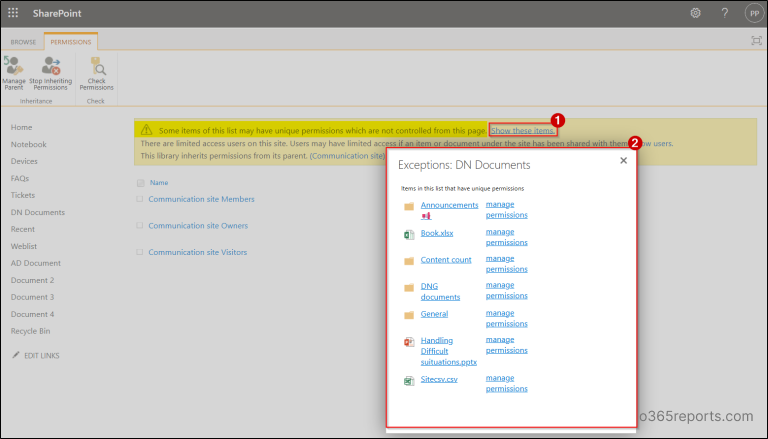Viewport: 768px width, 439px height.
Task: Open the Announcements folder link
Action: pos(449,205)
